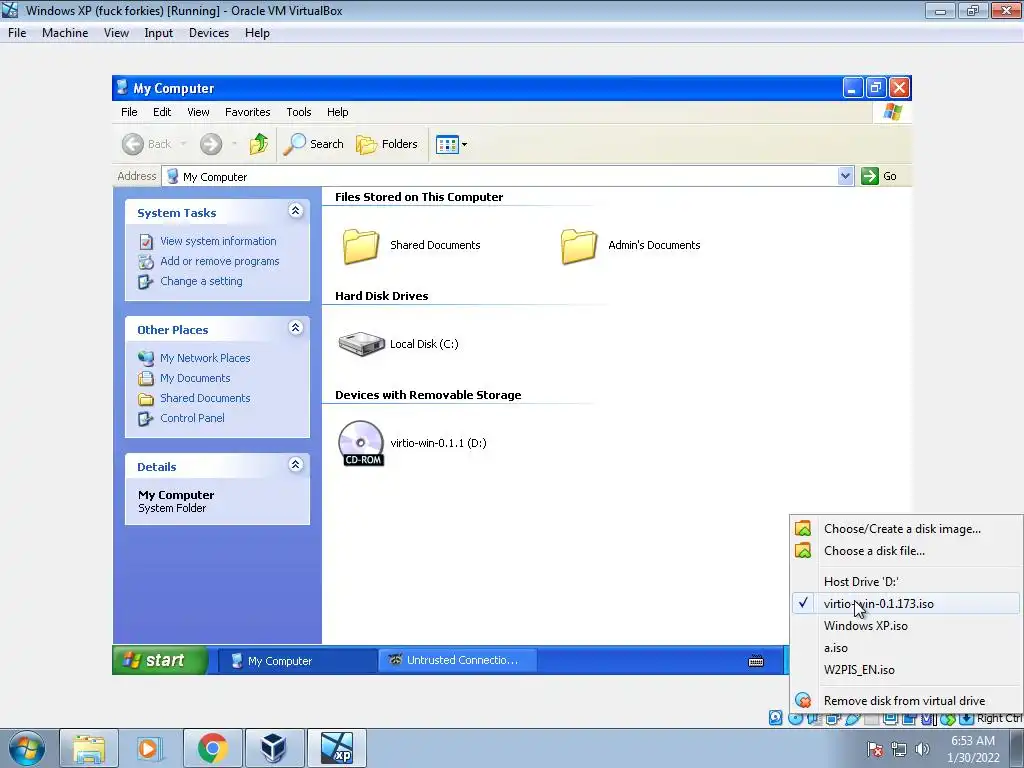Open the XP File menu in My Computer
This screenshot has height=768, width=1024.
[129, 112]
